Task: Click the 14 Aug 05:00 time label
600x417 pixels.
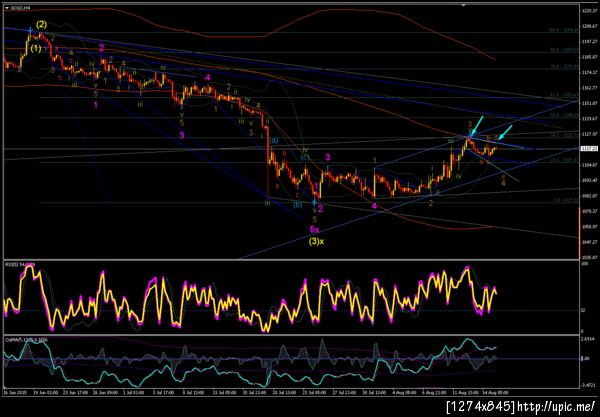Action: (495, 393)
